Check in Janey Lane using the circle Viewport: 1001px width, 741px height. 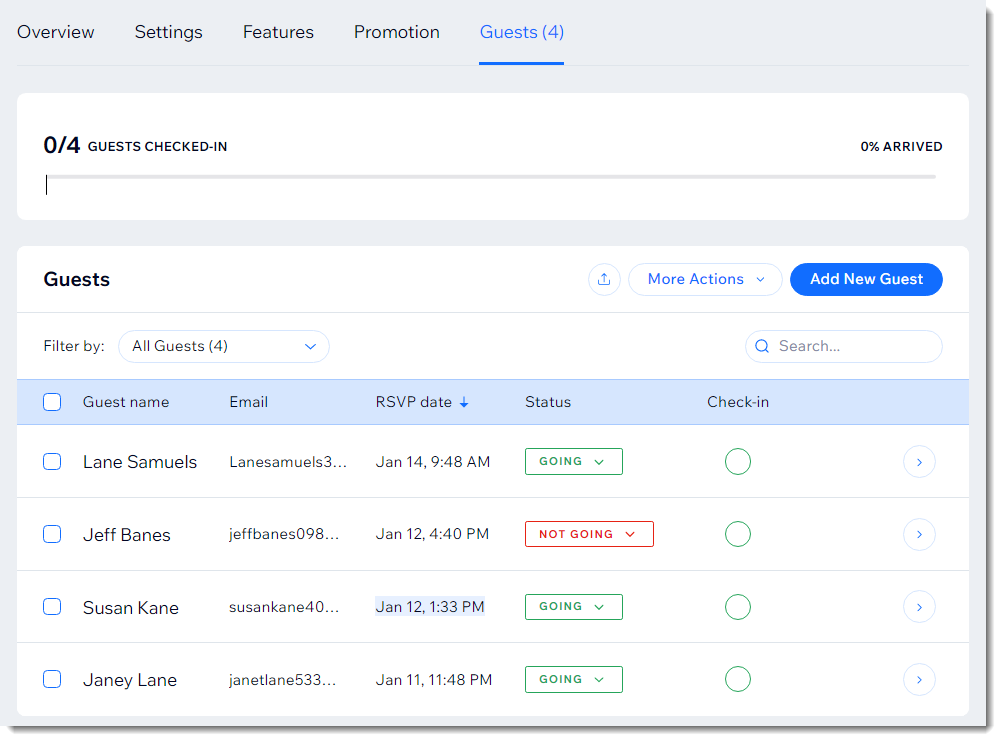click(x=737, y=679)
